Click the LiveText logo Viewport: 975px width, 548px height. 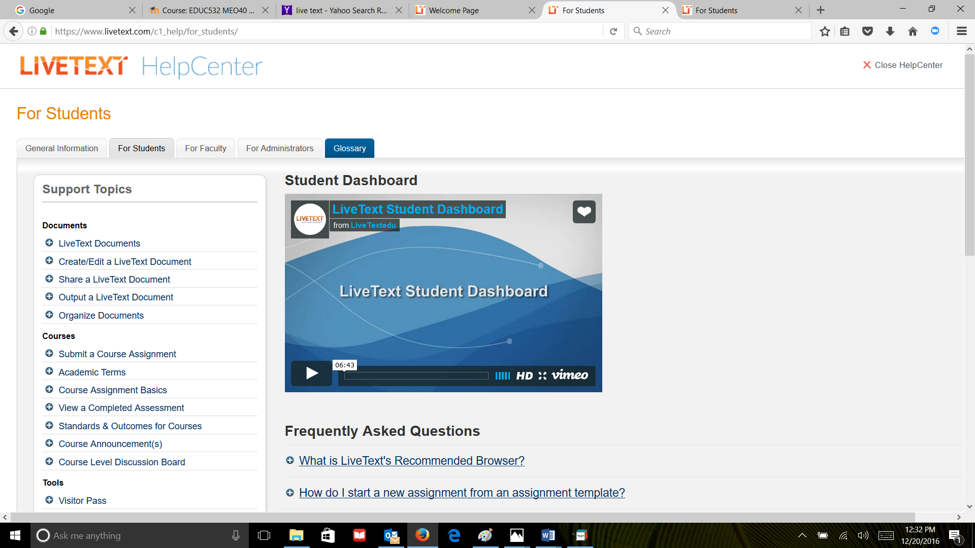pos(74,66)
